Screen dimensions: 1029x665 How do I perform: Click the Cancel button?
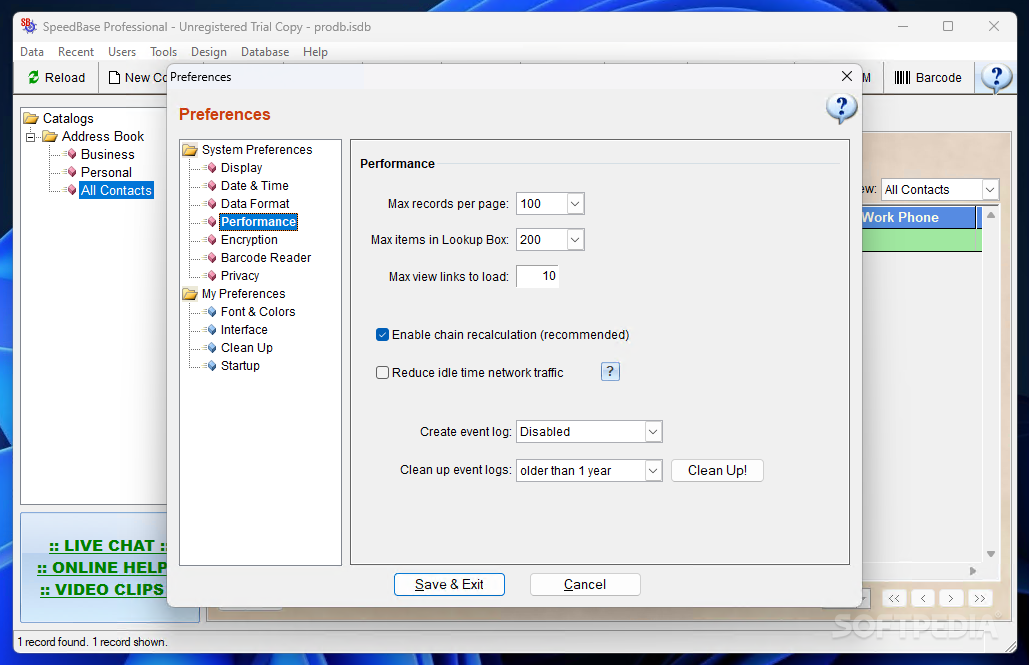click(x=585, y=584)
